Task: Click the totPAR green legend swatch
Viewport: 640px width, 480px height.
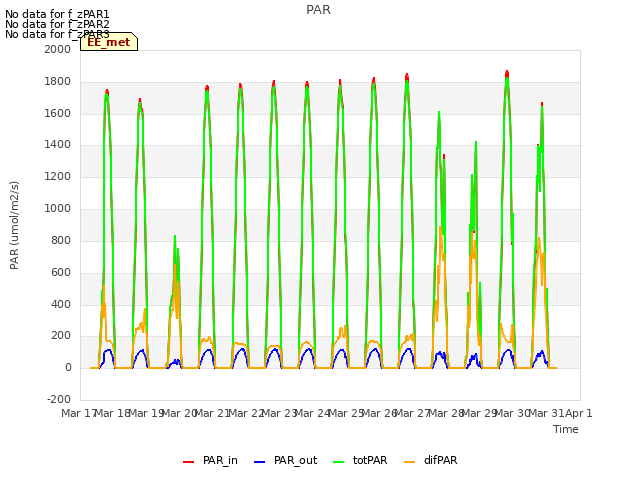Action: point(338,462)
